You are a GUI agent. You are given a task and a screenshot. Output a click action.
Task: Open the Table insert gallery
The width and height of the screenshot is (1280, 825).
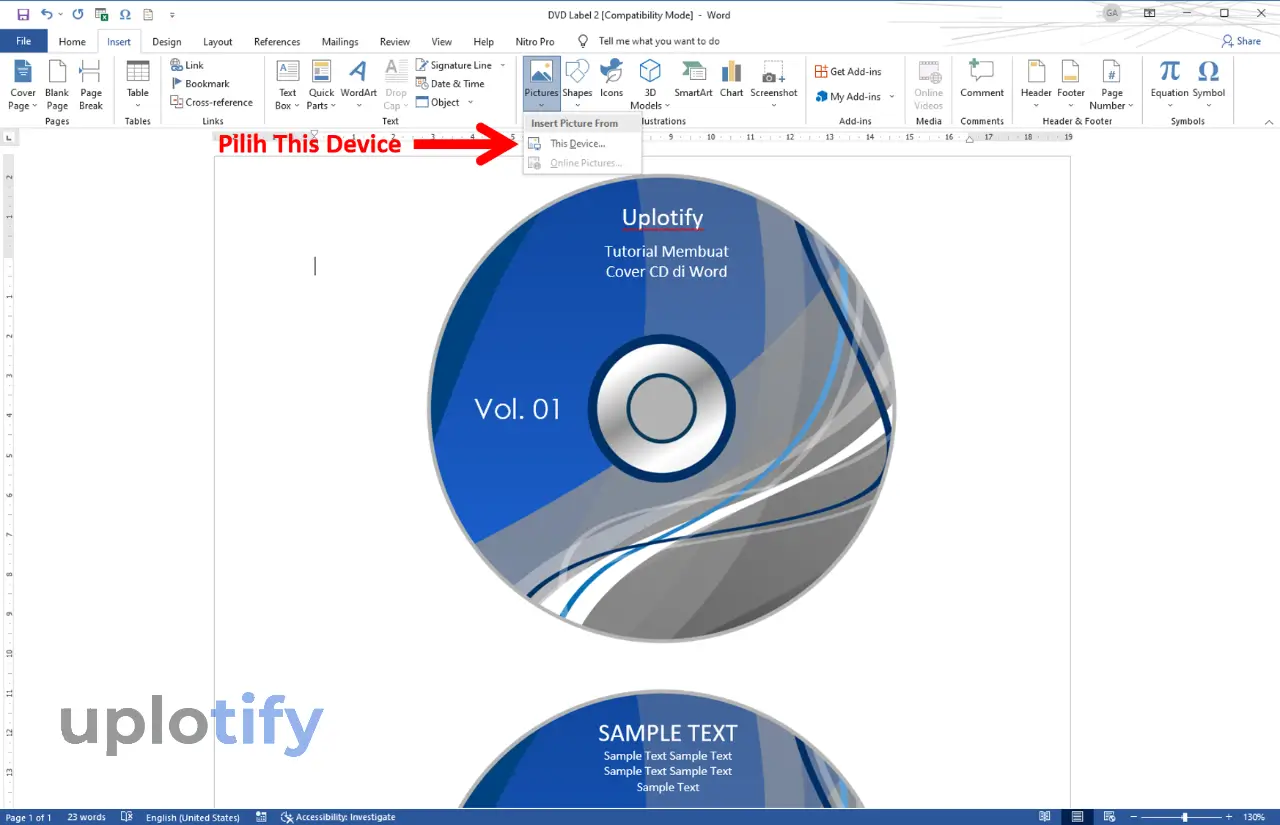coord(138,85)
